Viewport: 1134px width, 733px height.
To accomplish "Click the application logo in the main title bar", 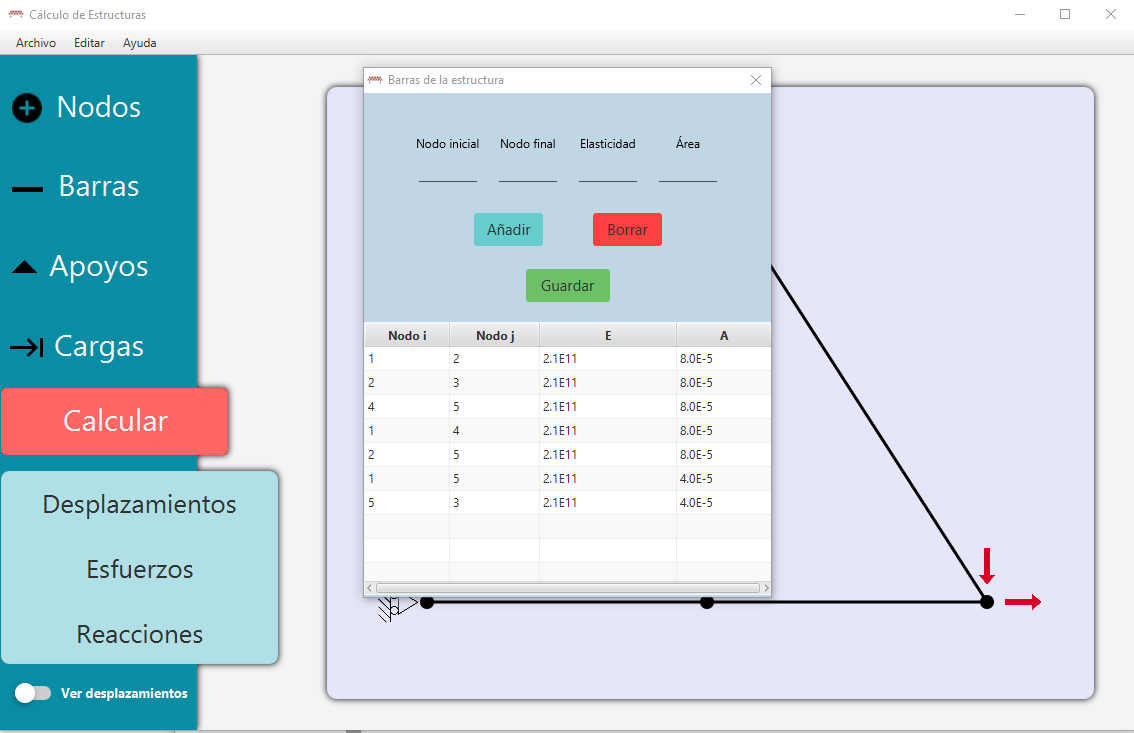I will pyautogui.click(x=14, y=14).
